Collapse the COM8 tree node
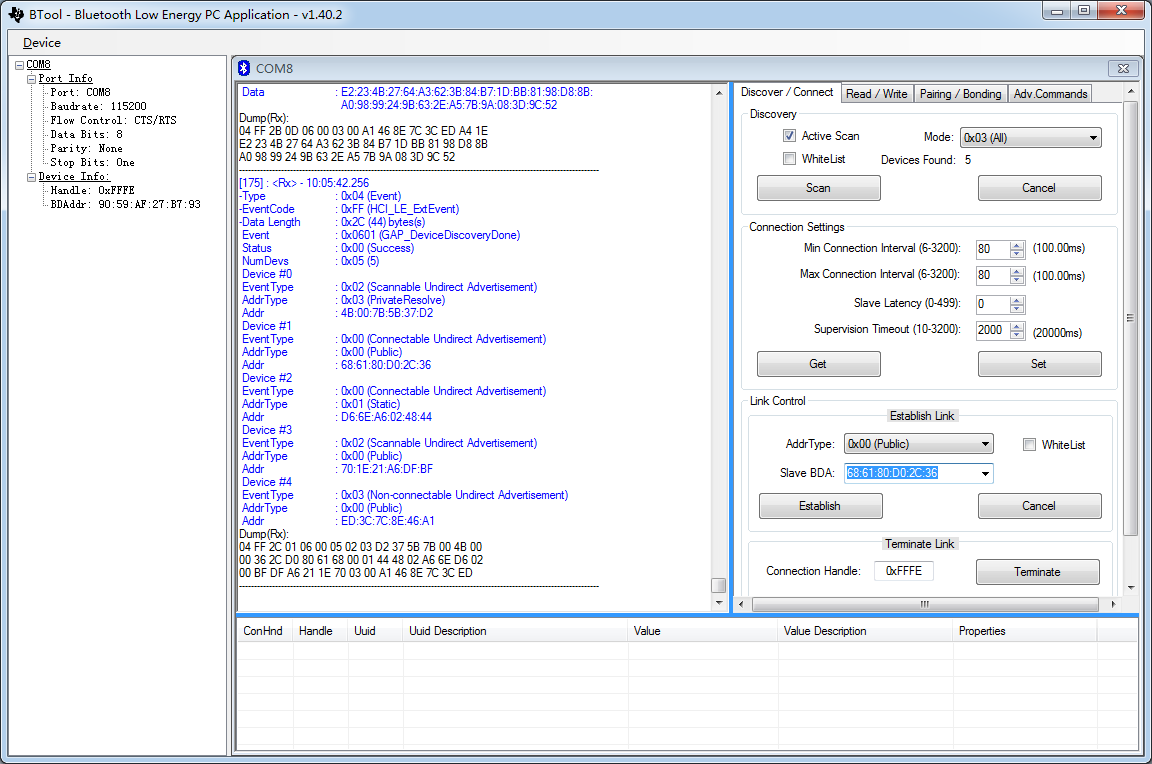1152x764 pixels. click(19, 65)
